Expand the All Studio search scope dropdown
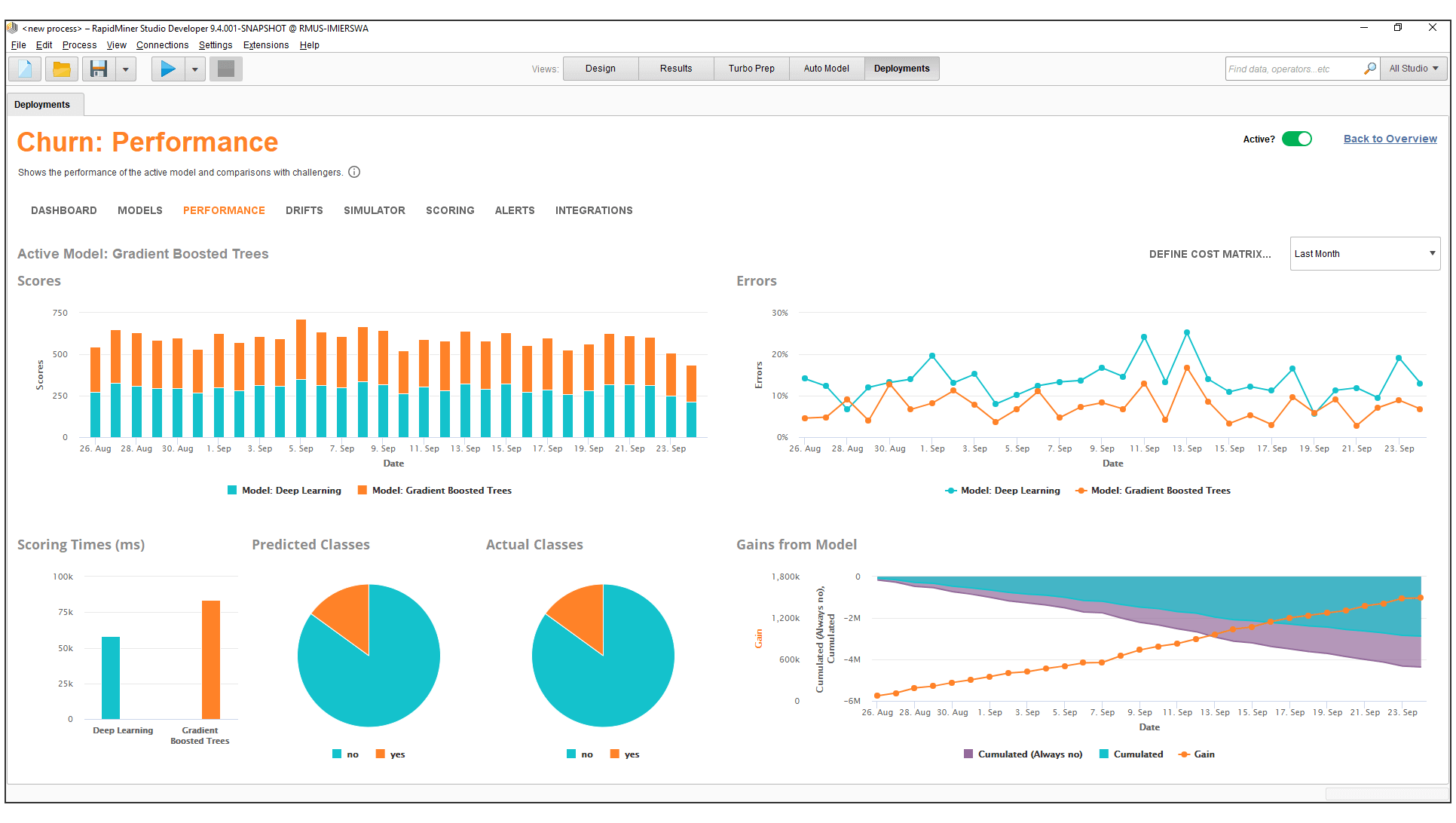Image resolution: width=1456 pixels, height=823 pixels. (x=1414, y=69)
